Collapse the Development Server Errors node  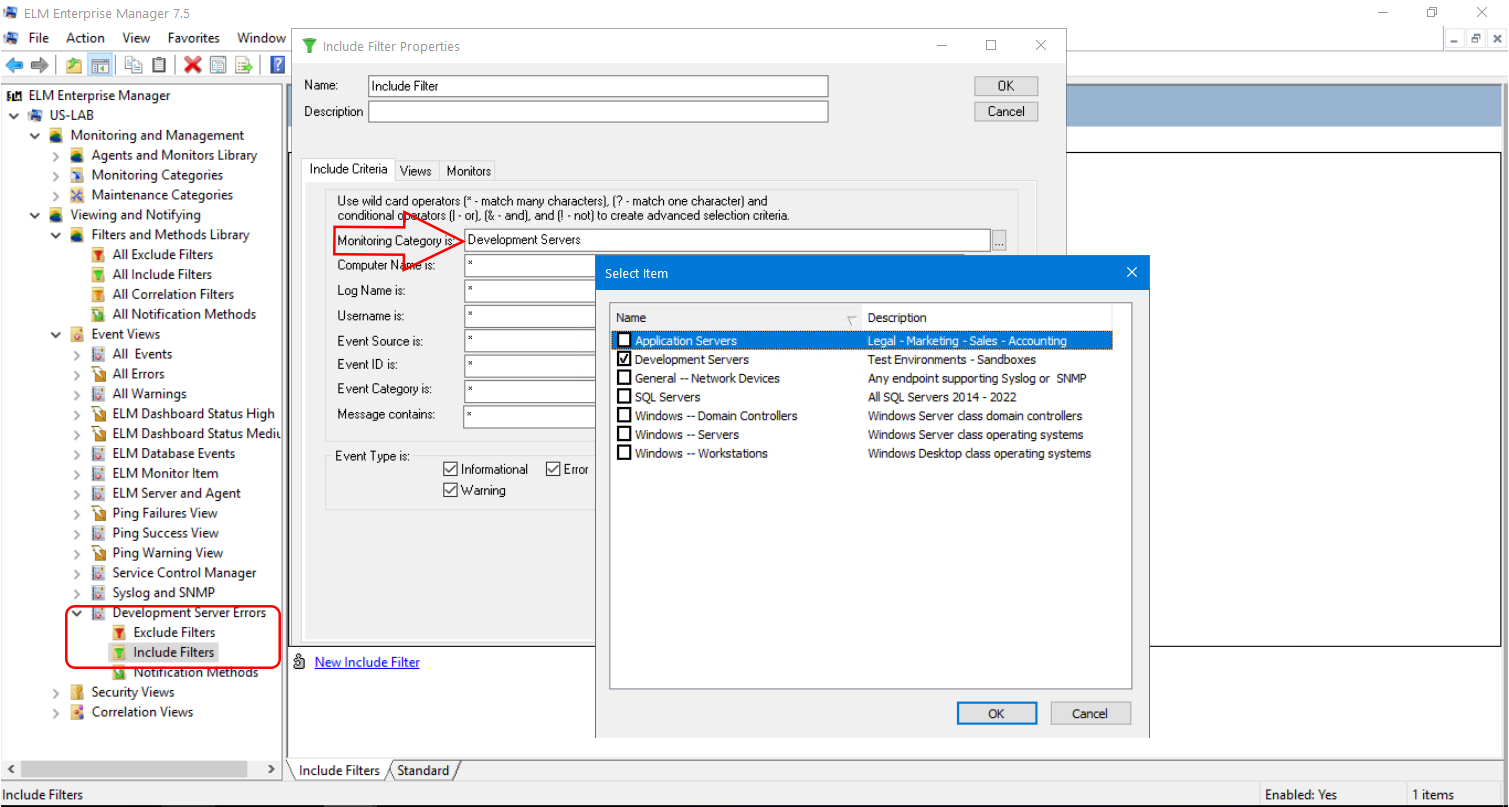[x=77, y=613]
